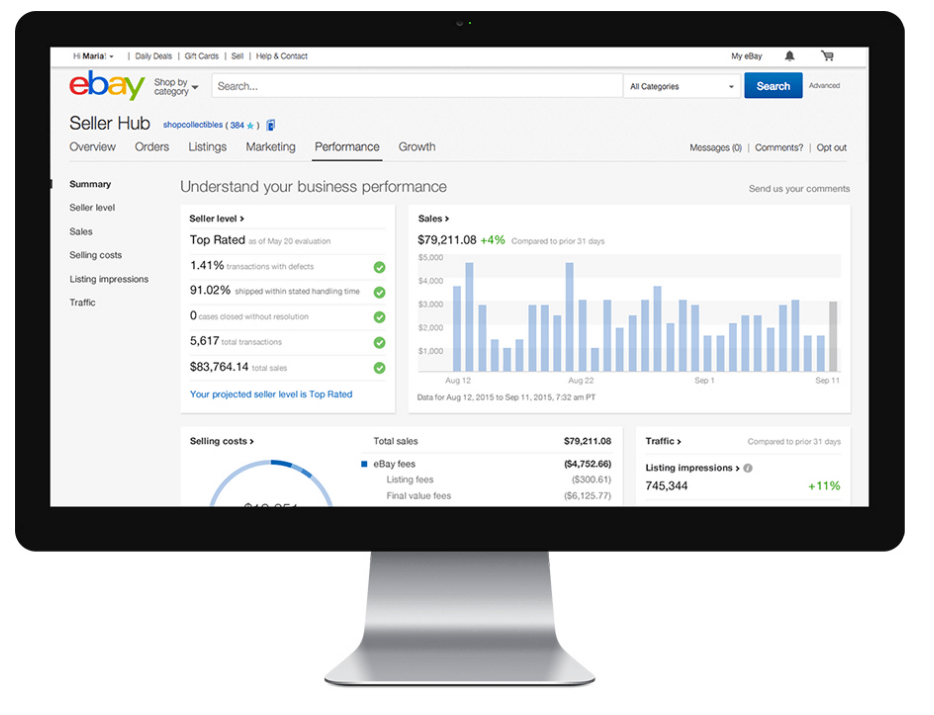Open the shopcollectibles seller link
Viewport: 934px width, 715px height.
192,125
